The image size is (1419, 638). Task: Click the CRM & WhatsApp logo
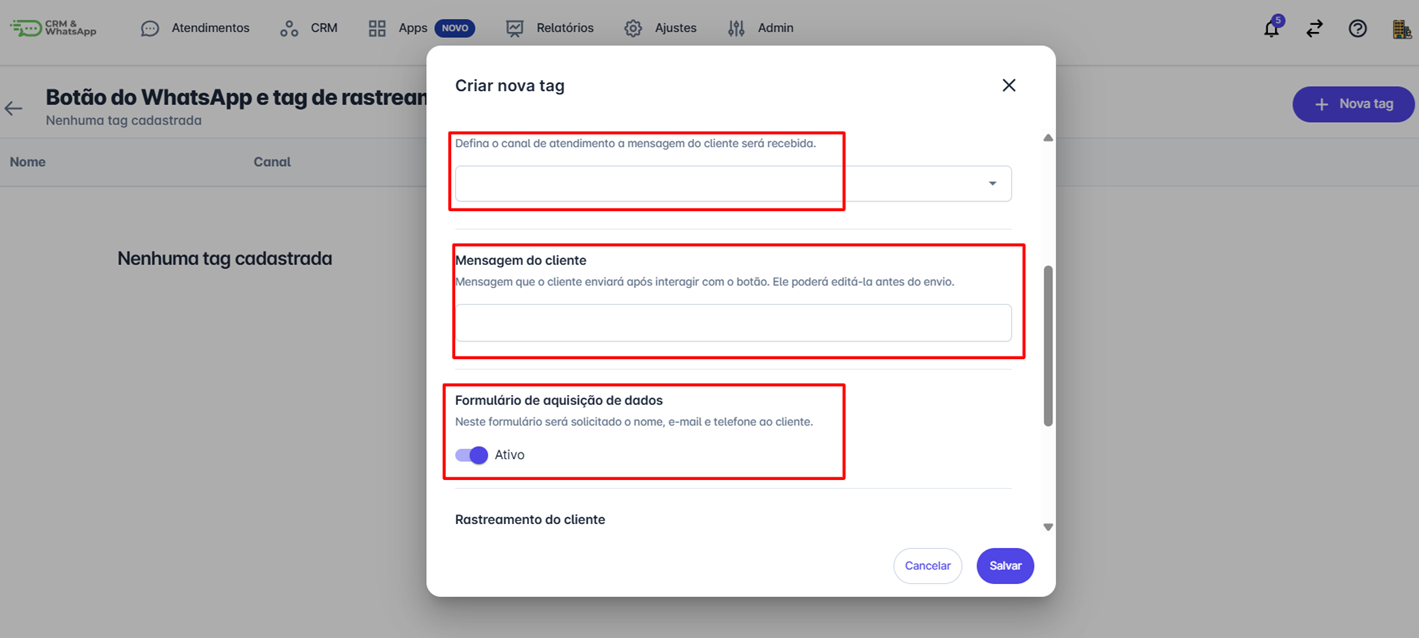pyautogui.click(x=54, y=28)
